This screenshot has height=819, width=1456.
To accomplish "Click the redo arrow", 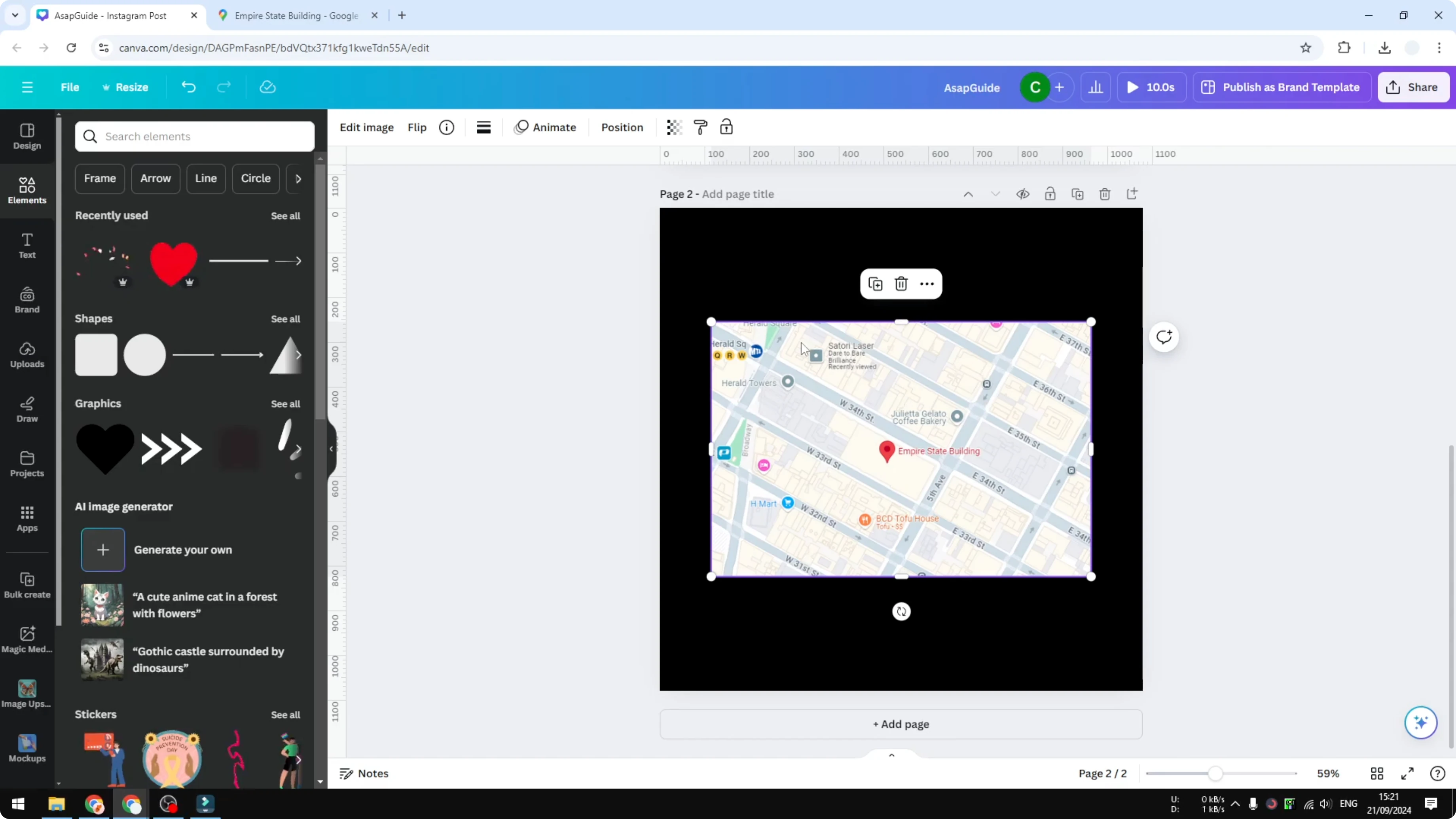I will point(224,87).
